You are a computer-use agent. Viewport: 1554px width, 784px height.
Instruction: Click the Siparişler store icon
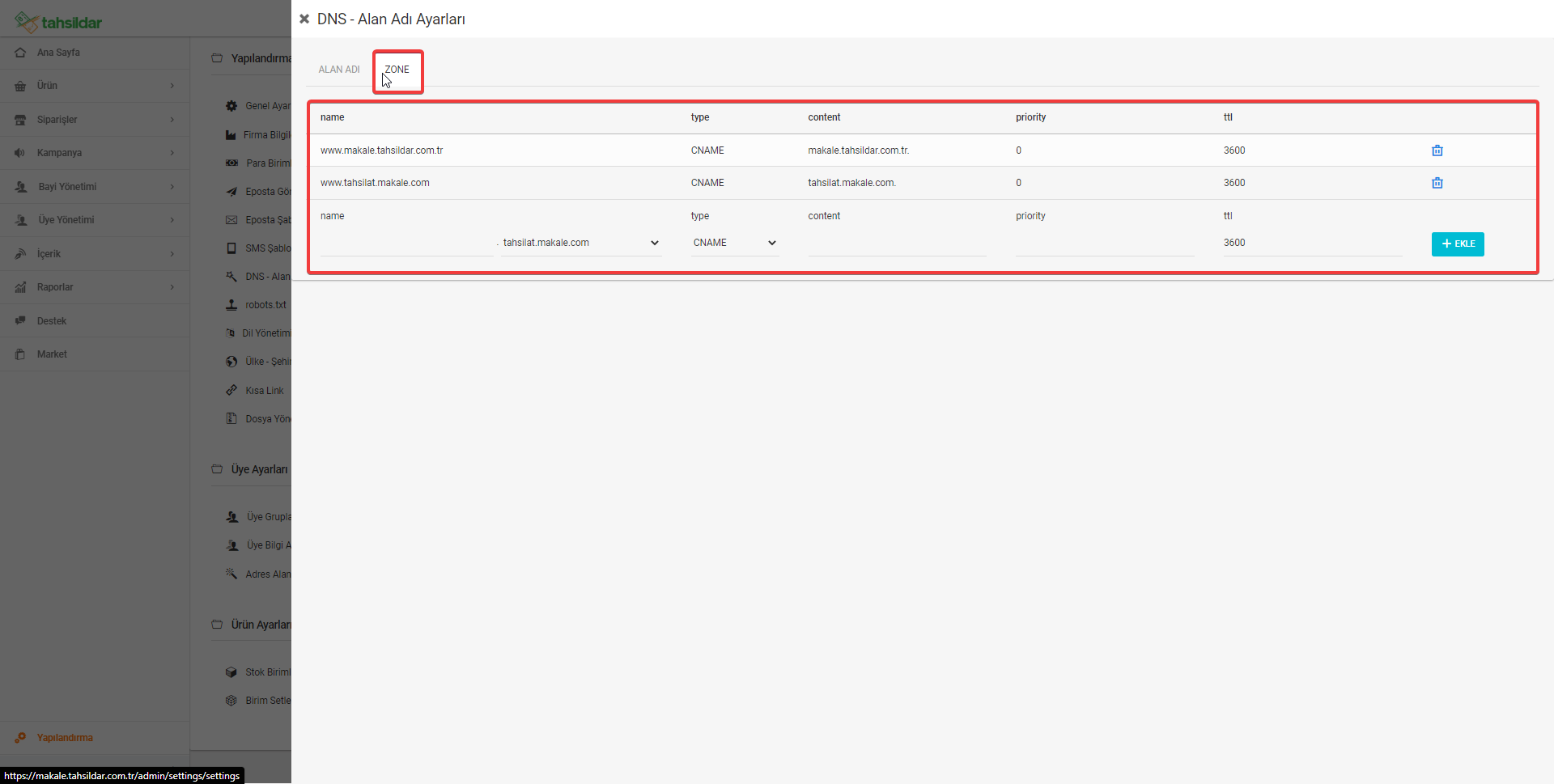point(20,120)
